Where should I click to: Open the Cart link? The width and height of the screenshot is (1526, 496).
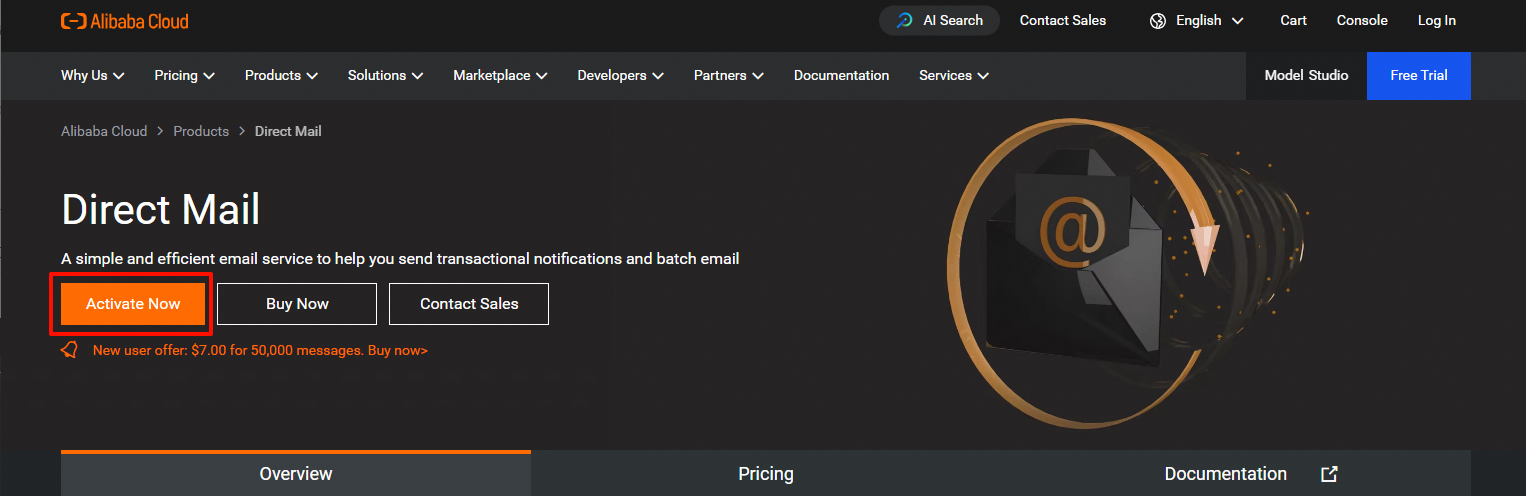[x=1293, y=20]
